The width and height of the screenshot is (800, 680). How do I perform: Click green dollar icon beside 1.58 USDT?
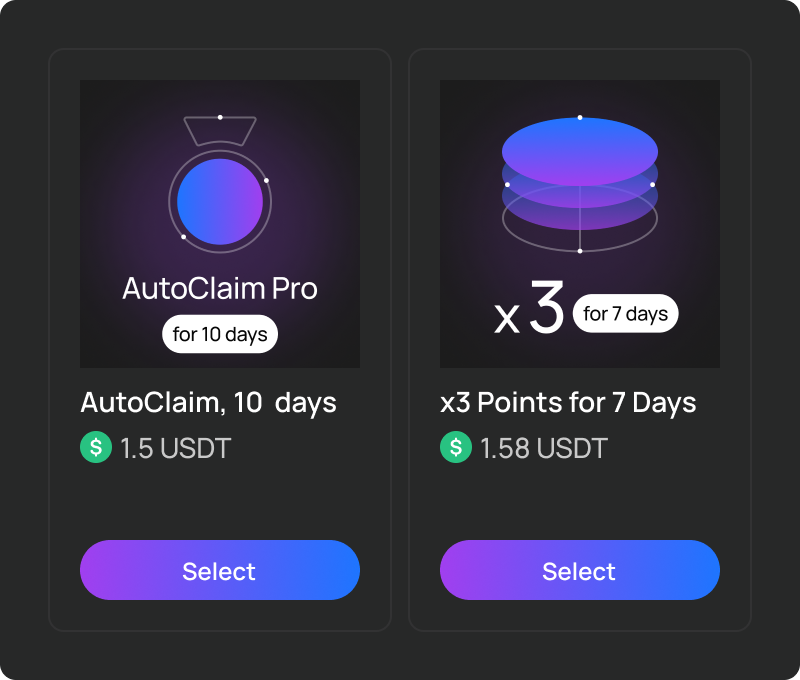coord(456,447)
